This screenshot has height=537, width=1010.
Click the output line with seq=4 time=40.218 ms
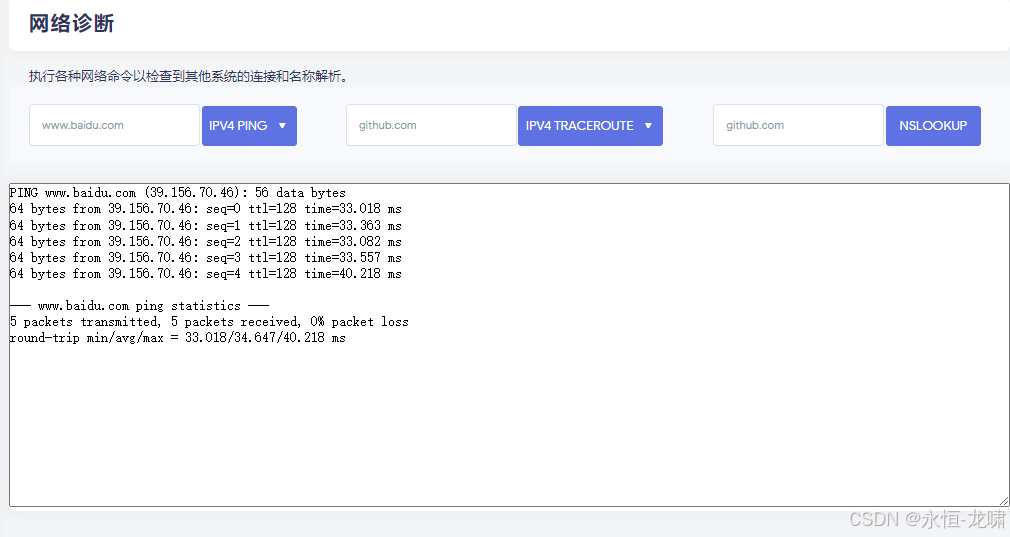(x=205, y=274)
